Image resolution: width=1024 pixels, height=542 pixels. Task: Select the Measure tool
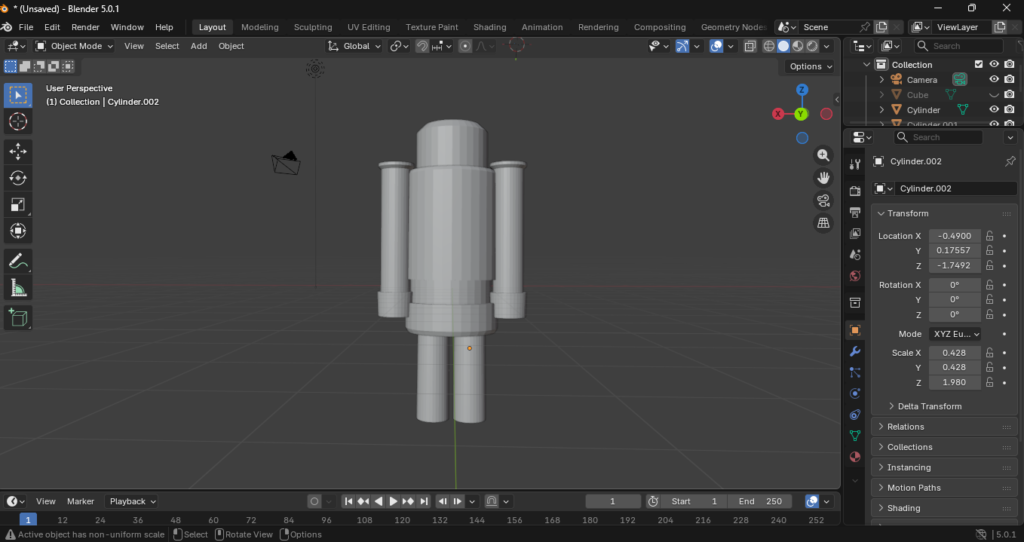coord(18,289)
